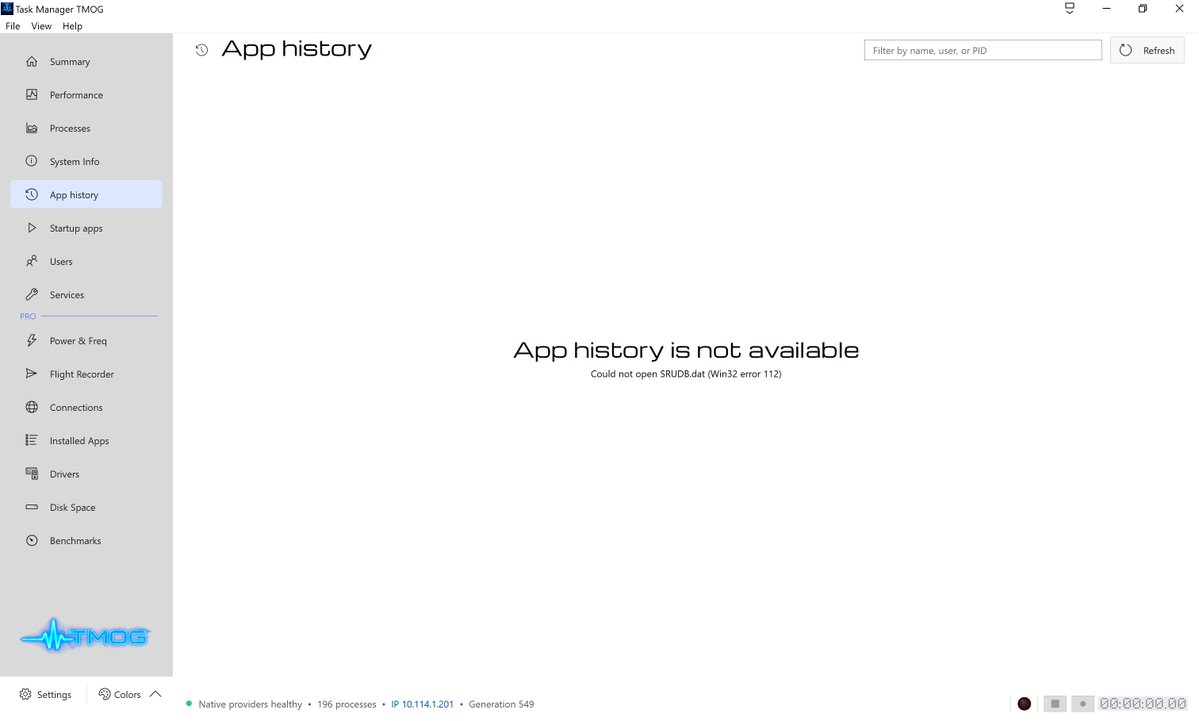Click the Power & Freq lightning icon
Viewport: 1199px width, 721px height.
click(x=31, y=340)
